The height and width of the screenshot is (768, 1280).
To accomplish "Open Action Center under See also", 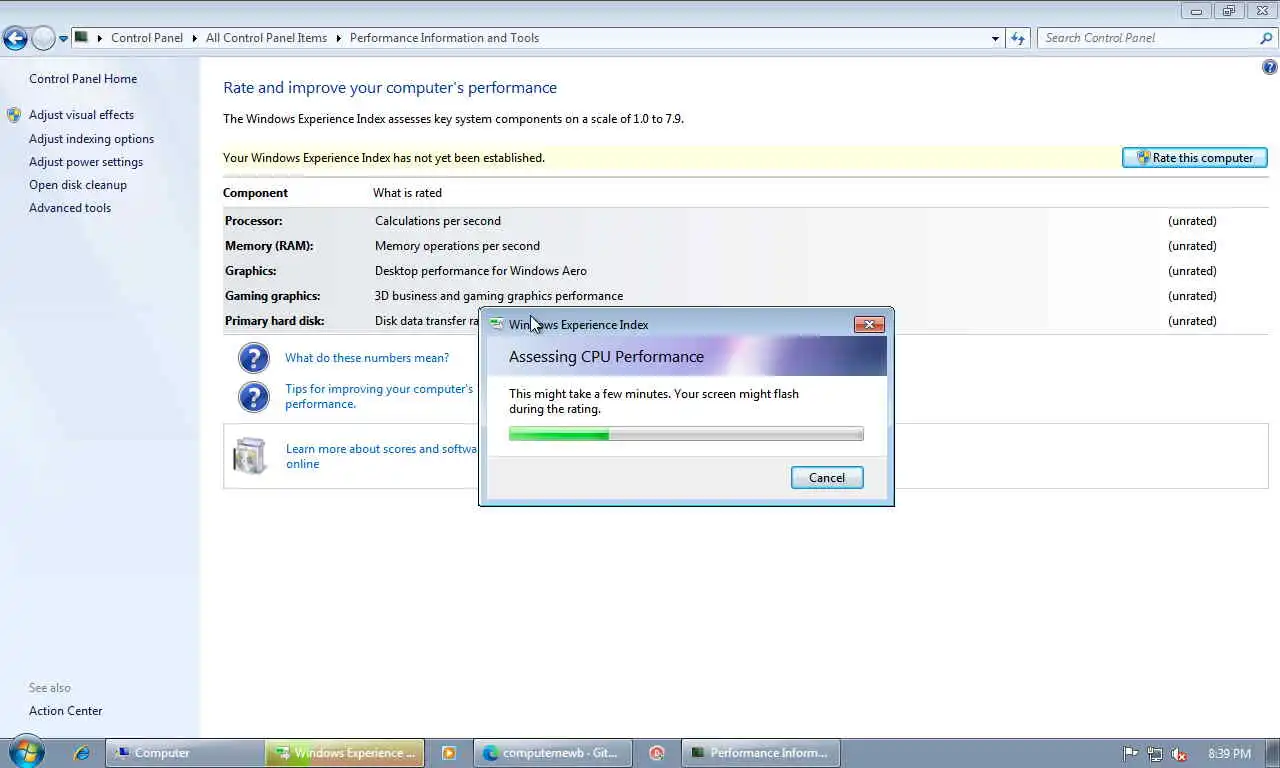I will (x=66, y=711).
